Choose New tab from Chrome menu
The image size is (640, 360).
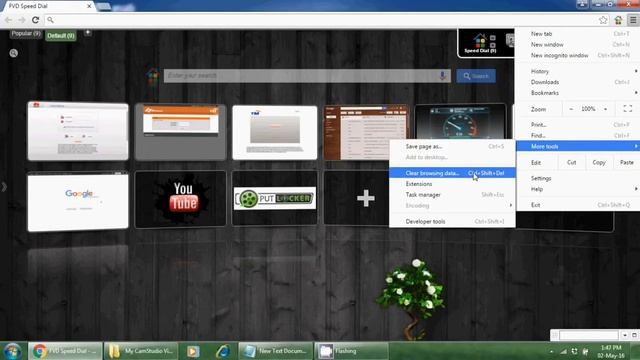coord(578,34)
